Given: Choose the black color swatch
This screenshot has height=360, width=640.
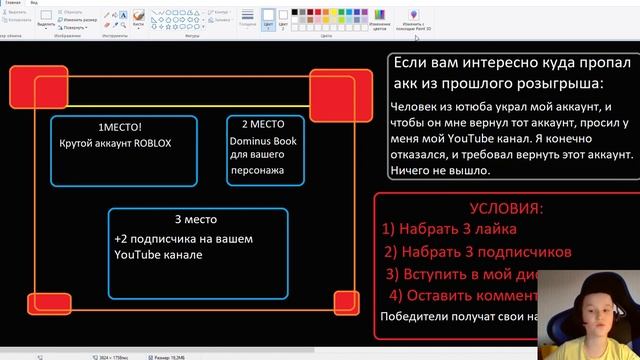Looking at the screenshot, I should 295,12.
